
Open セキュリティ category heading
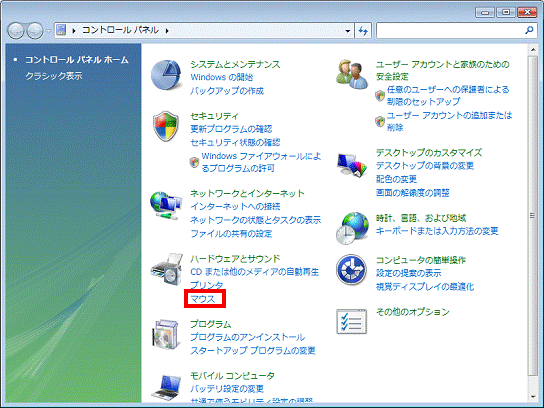[214, 116]
